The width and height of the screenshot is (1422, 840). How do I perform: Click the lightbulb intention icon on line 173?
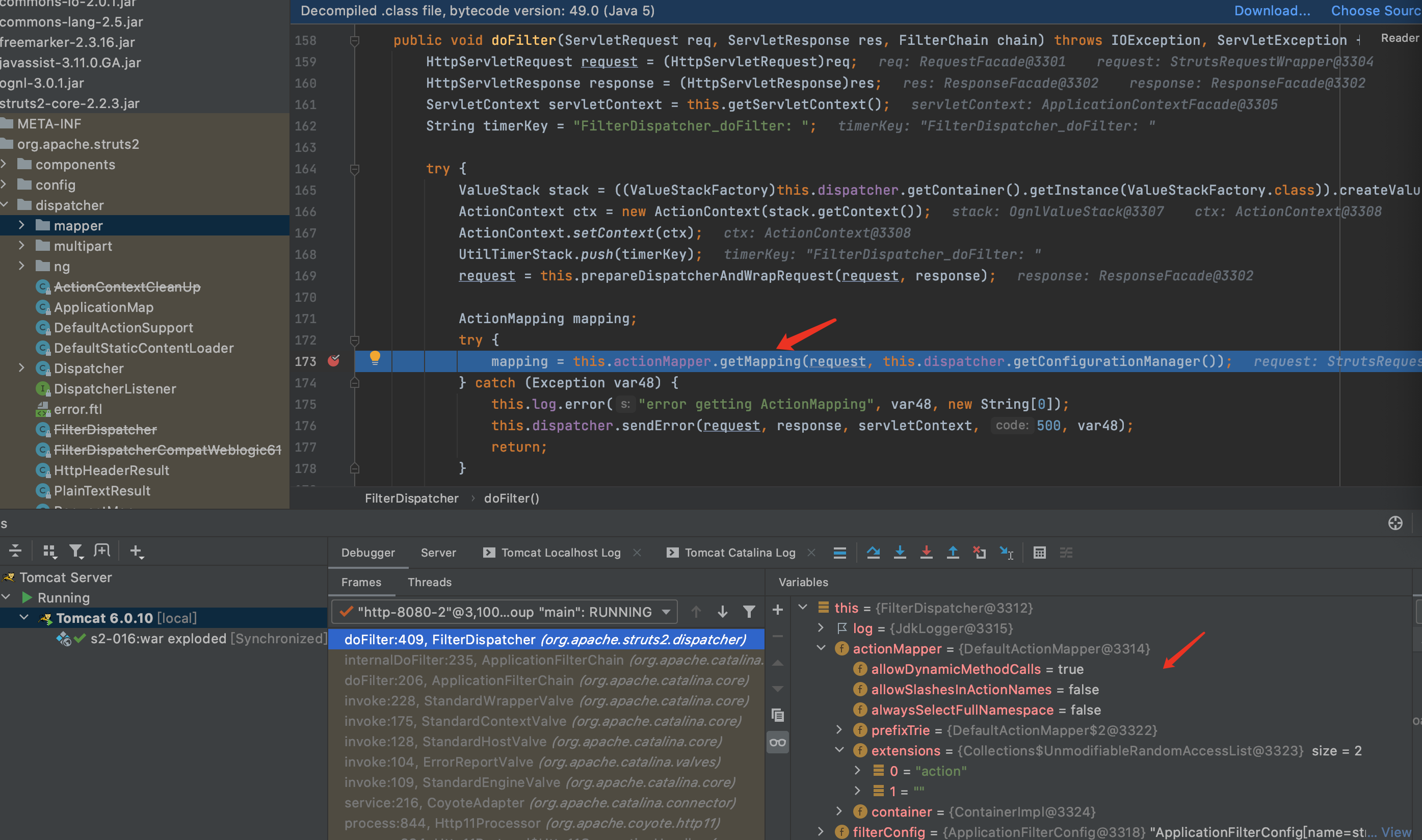(375, 358)
